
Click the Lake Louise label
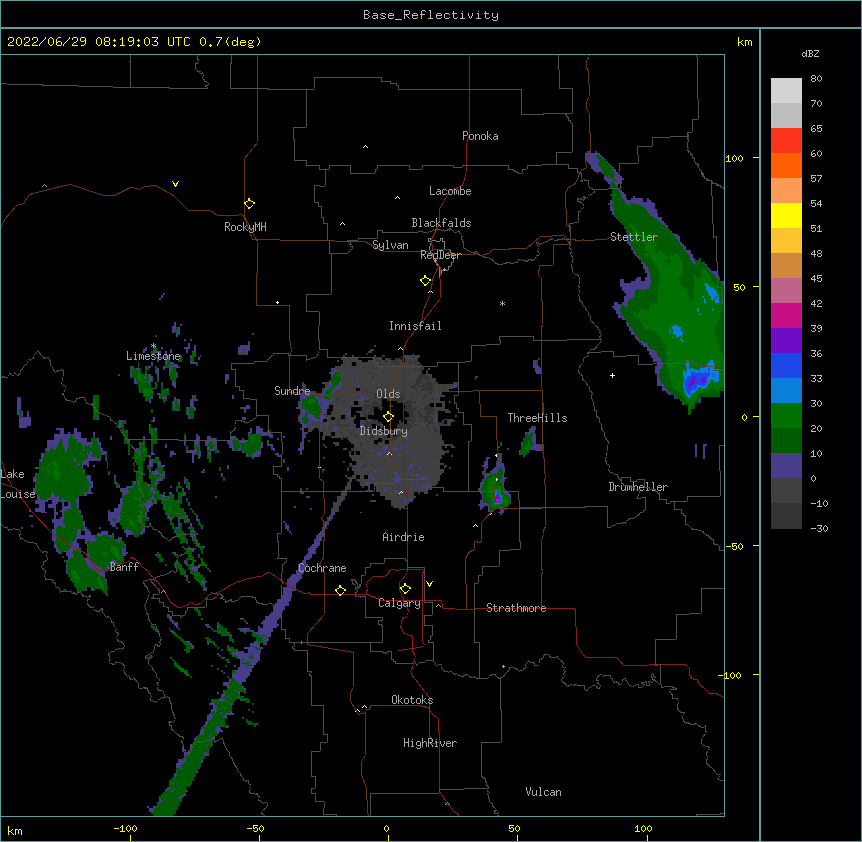(18, 484)
